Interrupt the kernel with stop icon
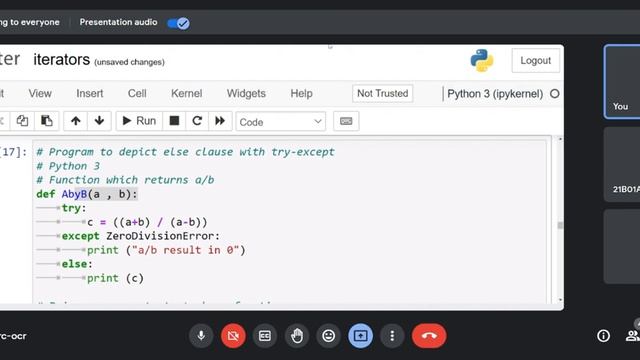This screenshot has height=360, width=640. 174,121
